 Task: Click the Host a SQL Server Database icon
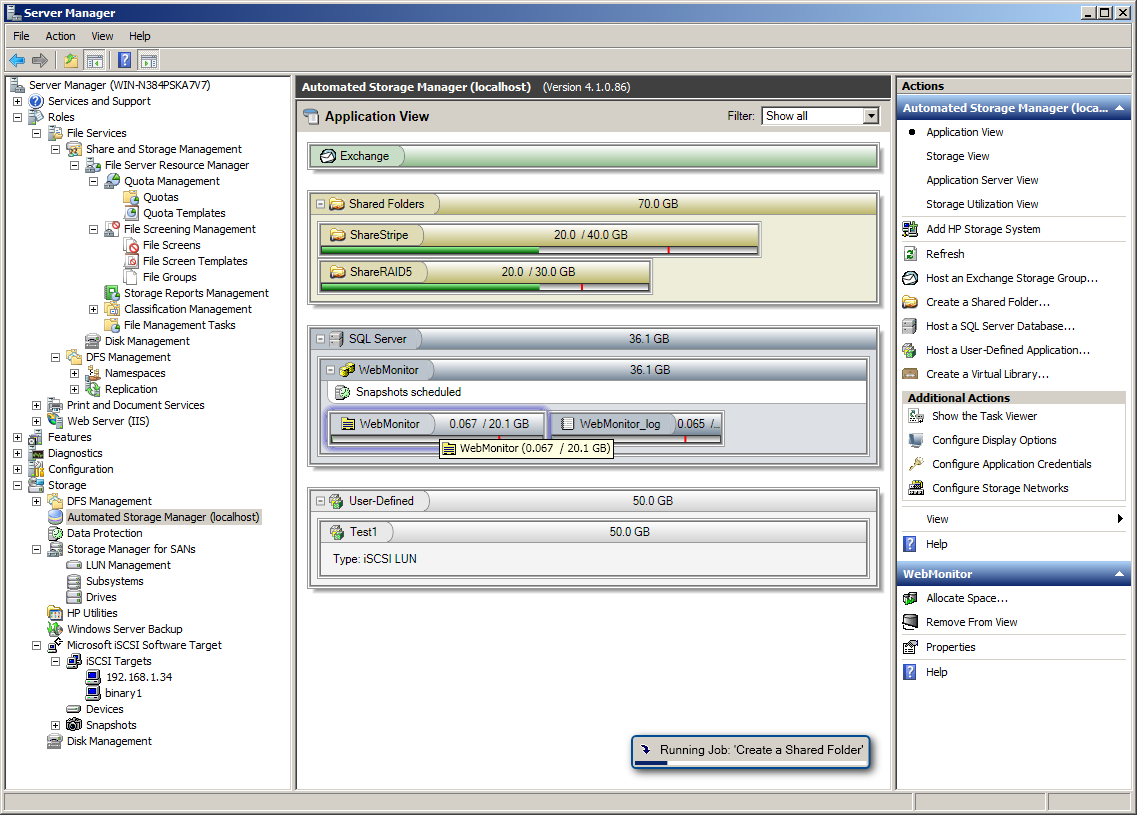[x=910, y=326]
